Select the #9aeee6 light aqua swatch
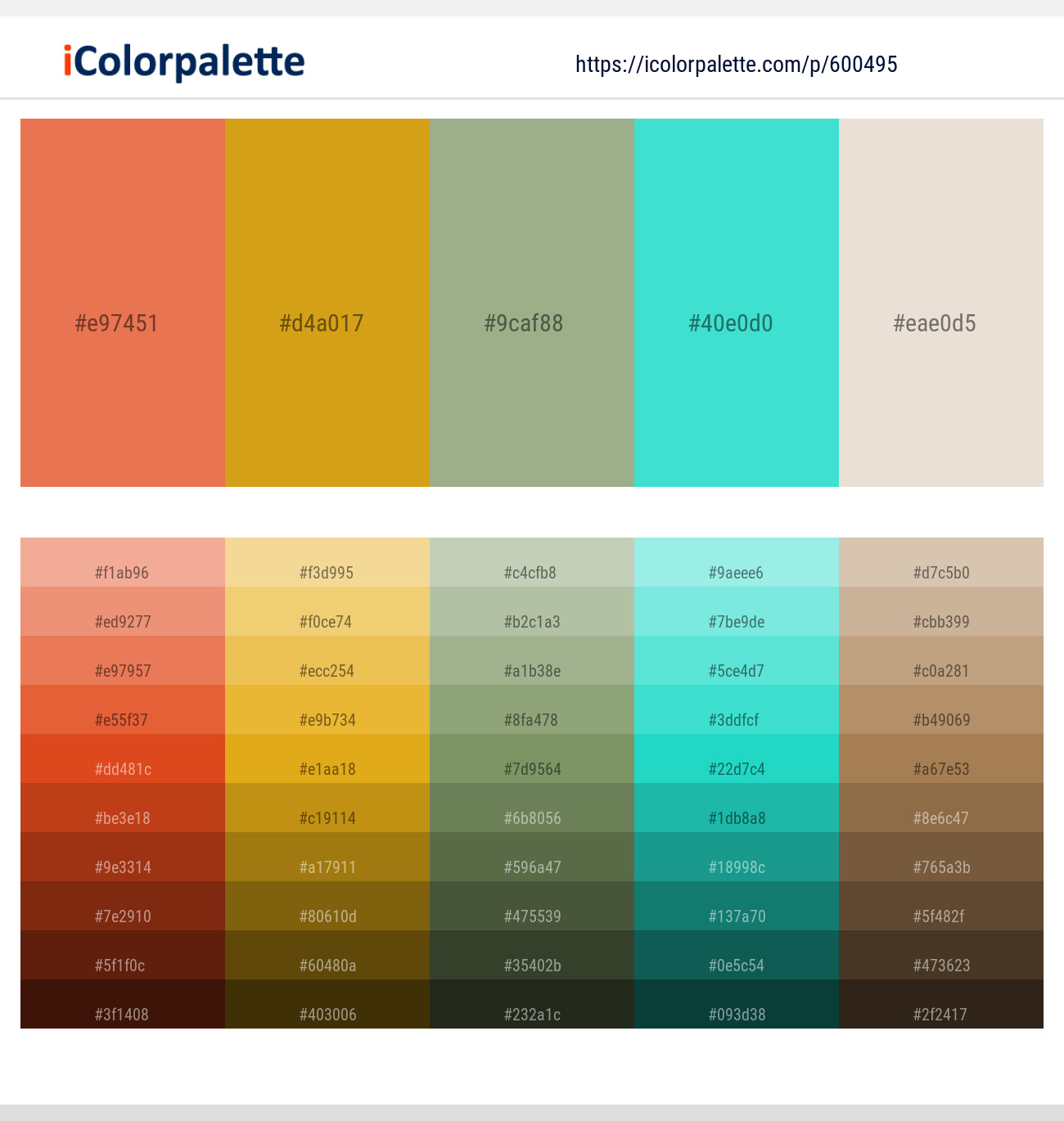1064x1121 pixels. click(736, 573)
